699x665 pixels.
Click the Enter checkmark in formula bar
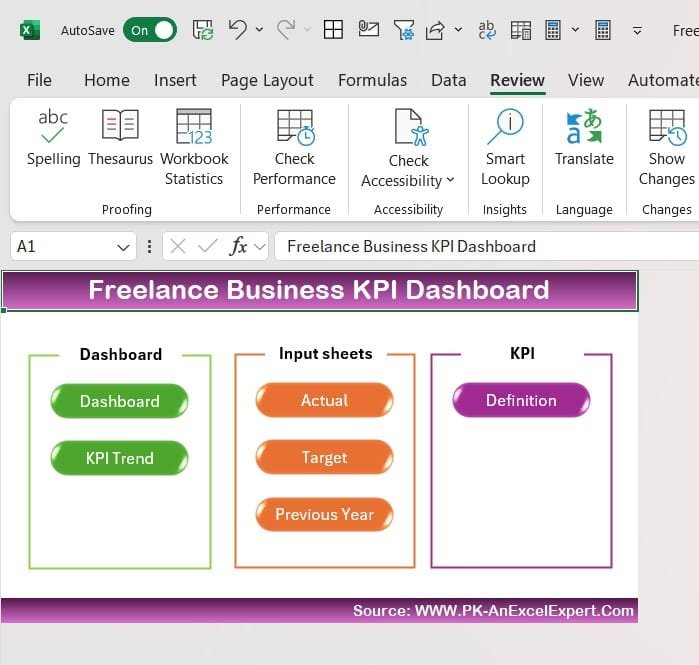point(207,246)
